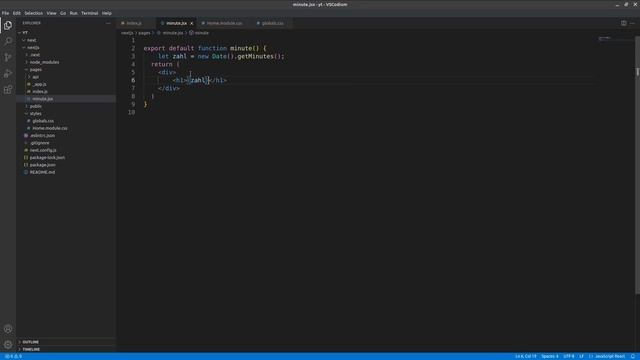The width and height of the screenshot is (640, 360).
Task: Collapse the pages folder
Action: [36, 69]
